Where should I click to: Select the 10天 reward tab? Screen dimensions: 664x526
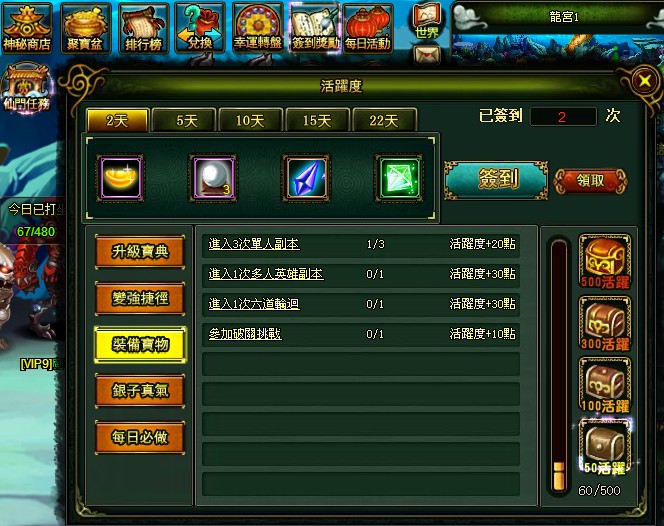(250, 120)
